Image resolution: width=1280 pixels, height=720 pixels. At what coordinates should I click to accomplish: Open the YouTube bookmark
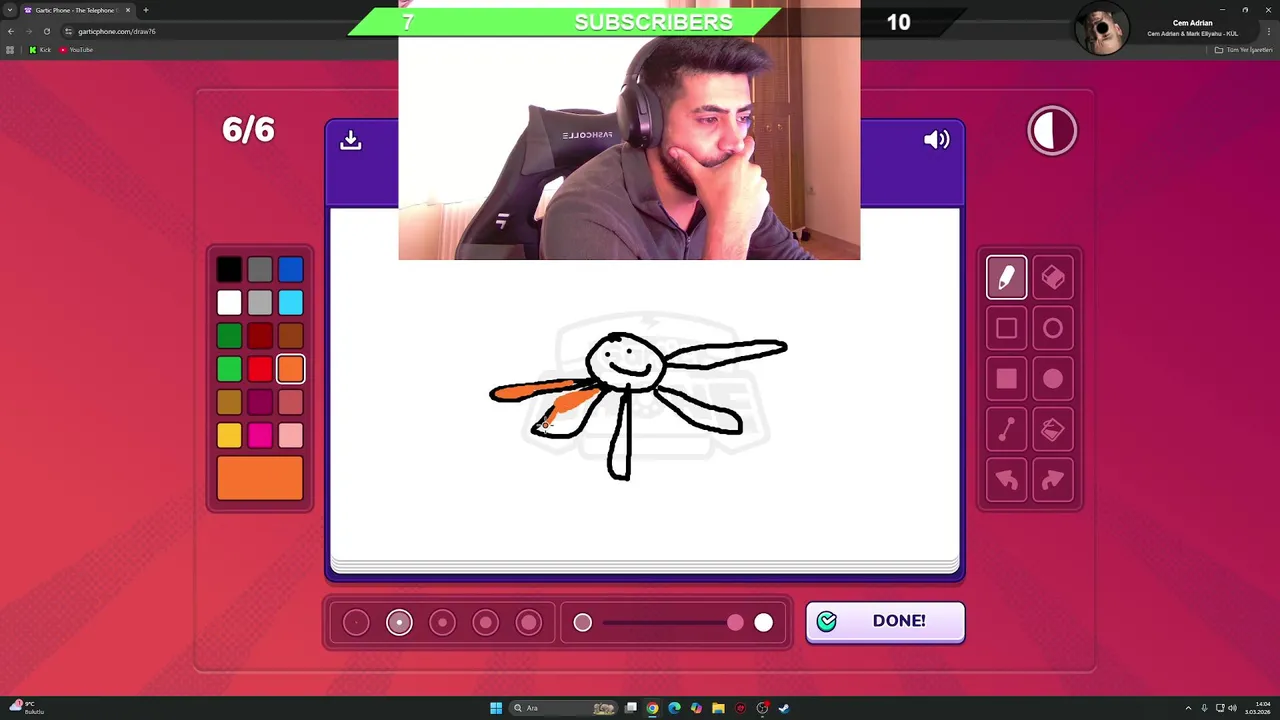click(76, 50)
